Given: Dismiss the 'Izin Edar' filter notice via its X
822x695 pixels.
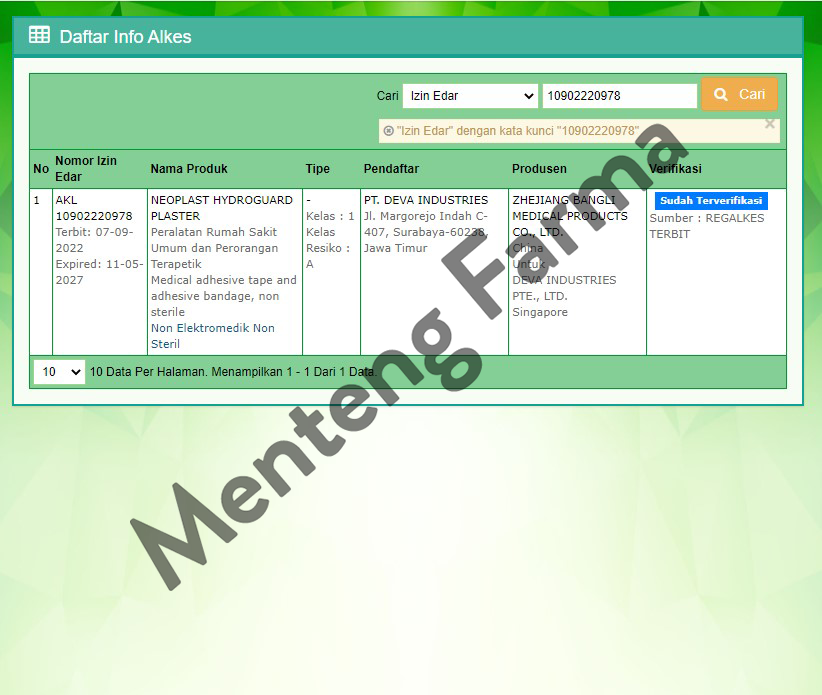Looking at the screenshot, I should pyautogui.click(x=770, y=124).
